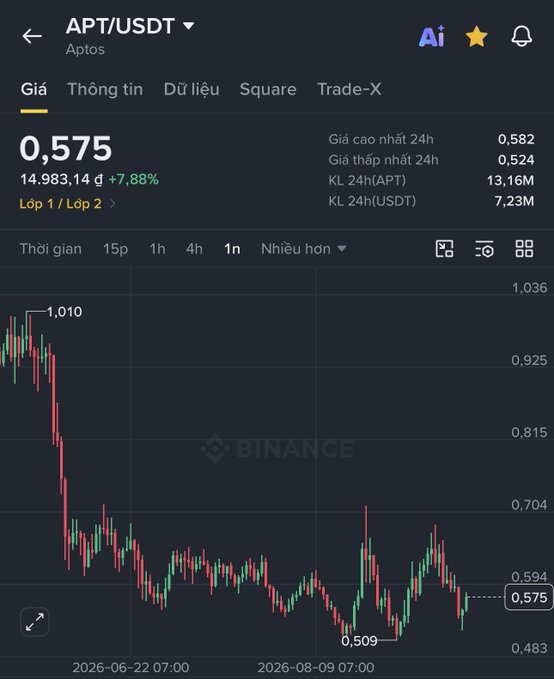Image resolution: width=554 pixels, height=679 pixels.
Task: Open the AI assistant icon
Action: [x=431, y=36]
